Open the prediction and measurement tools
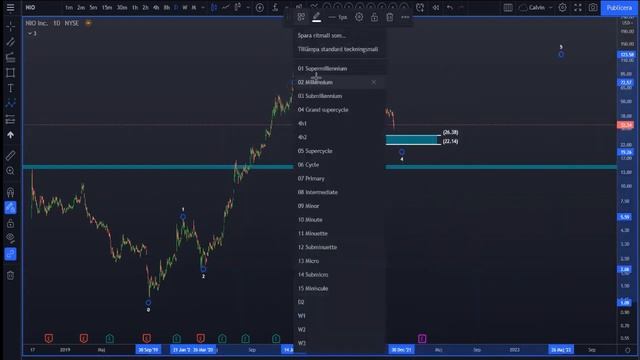Image resolution: width=640 pixels, height=360 pixels. 11,119
